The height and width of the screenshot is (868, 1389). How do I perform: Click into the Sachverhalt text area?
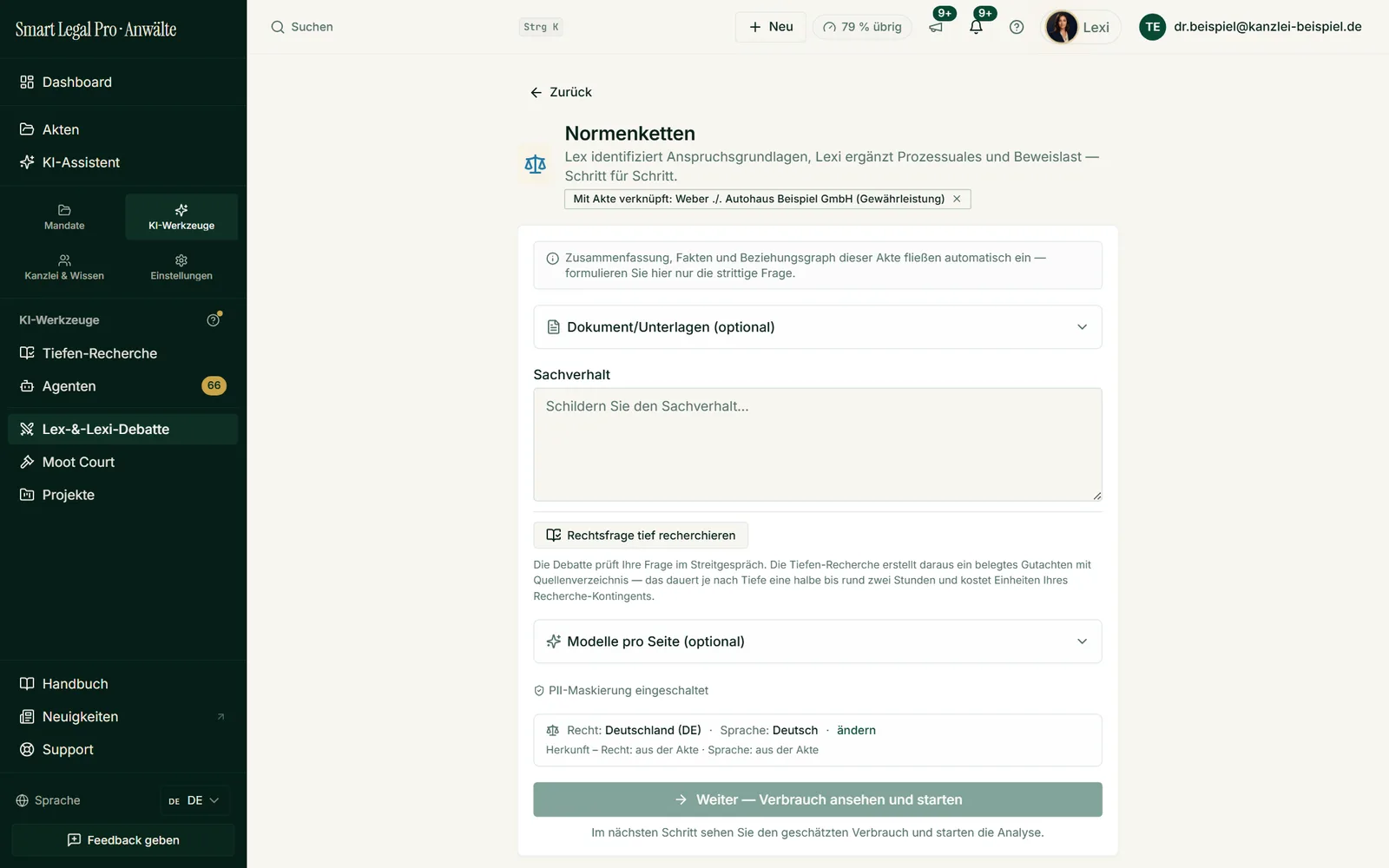coord(818,444)
